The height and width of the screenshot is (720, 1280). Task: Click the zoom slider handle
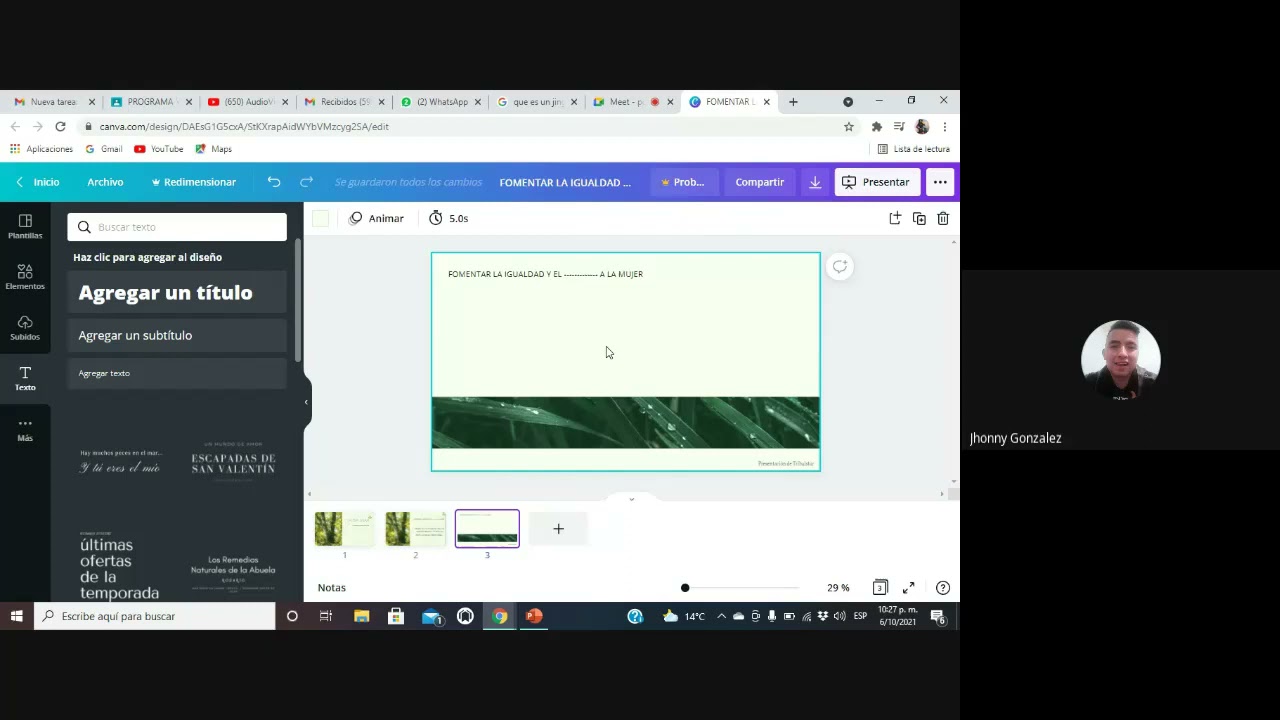pyautogui.click(x=685, y=587)
